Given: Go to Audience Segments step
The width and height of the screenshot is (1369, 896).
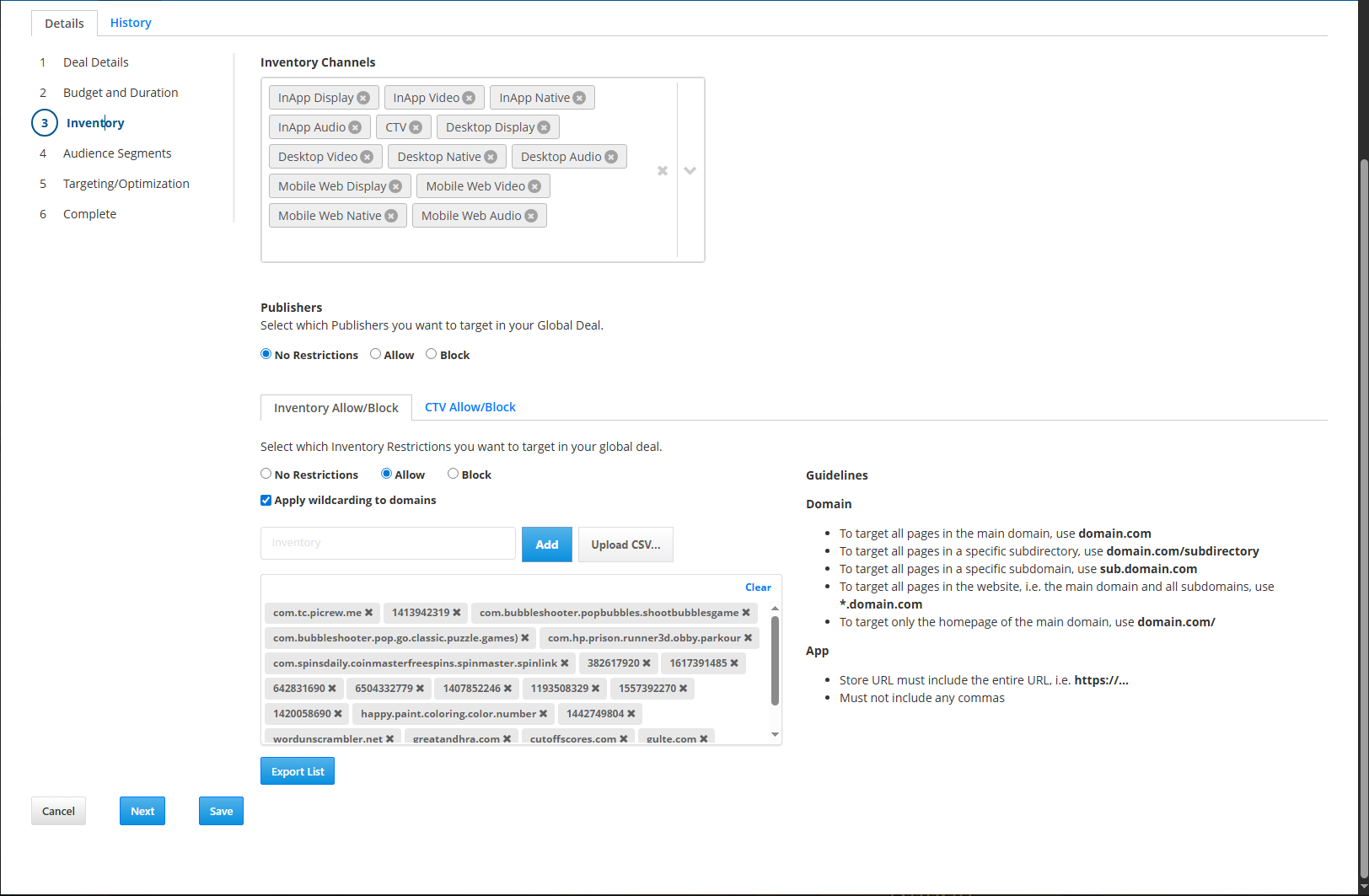Looking at the screenshot, I should pos(117,153).
